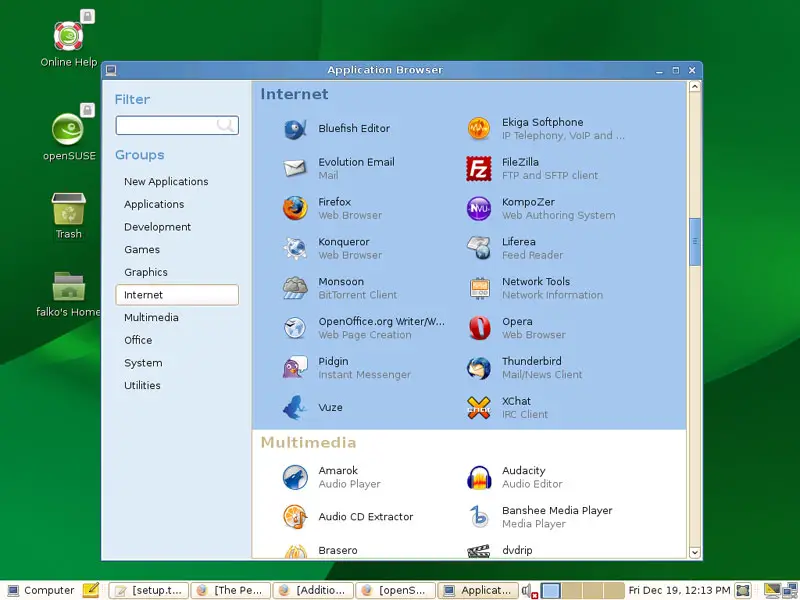Image resolution: width=800 pixels, height=600 pixels.
Task: Open the Amarok audio player icon
Action: click(x=295, y=477)
